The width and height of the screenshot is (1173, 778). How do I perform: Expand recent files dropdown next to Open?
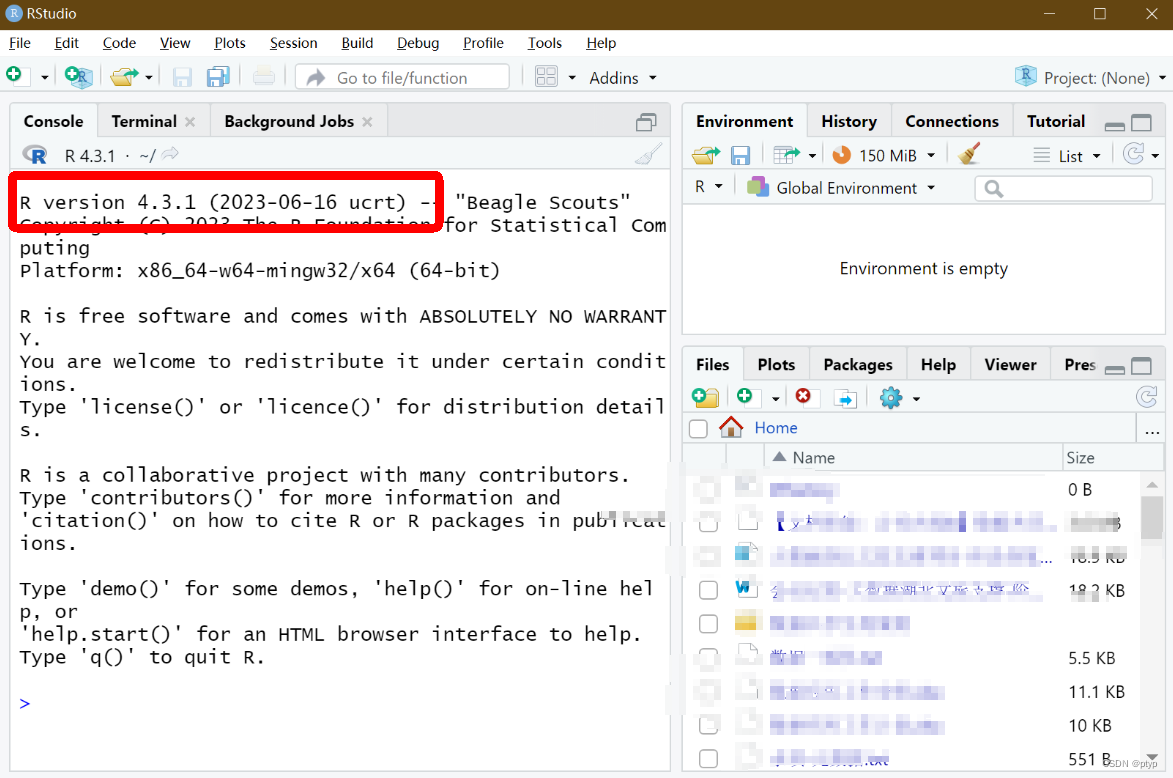(x=149, y=78)
